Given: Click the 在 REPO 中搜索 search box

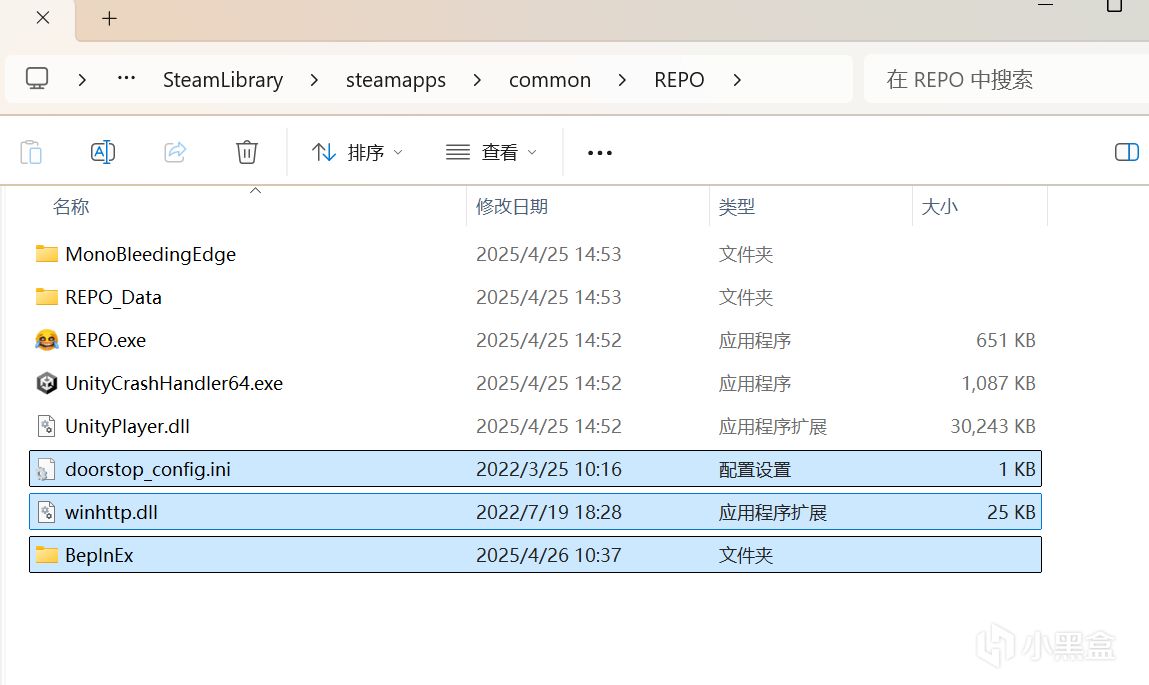Looking at the screenshot, I should click(1006, 79).
